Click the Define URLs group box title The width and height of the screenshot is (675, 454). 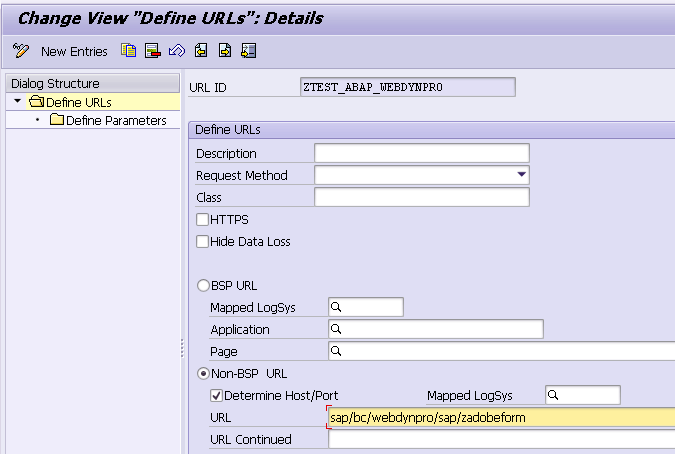[228, 130]
